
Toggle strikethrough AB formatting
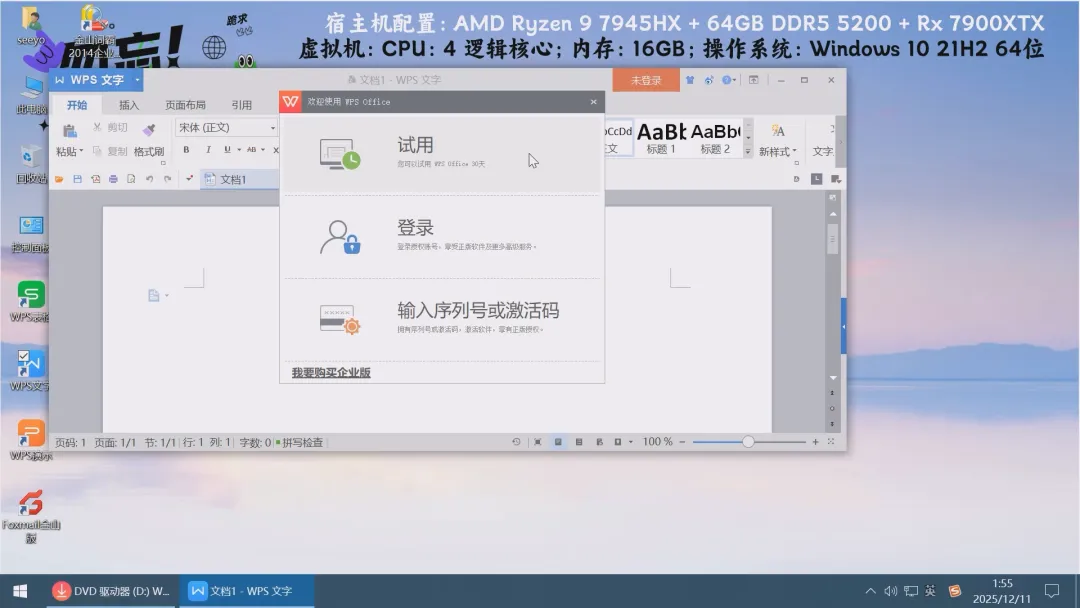251,149
